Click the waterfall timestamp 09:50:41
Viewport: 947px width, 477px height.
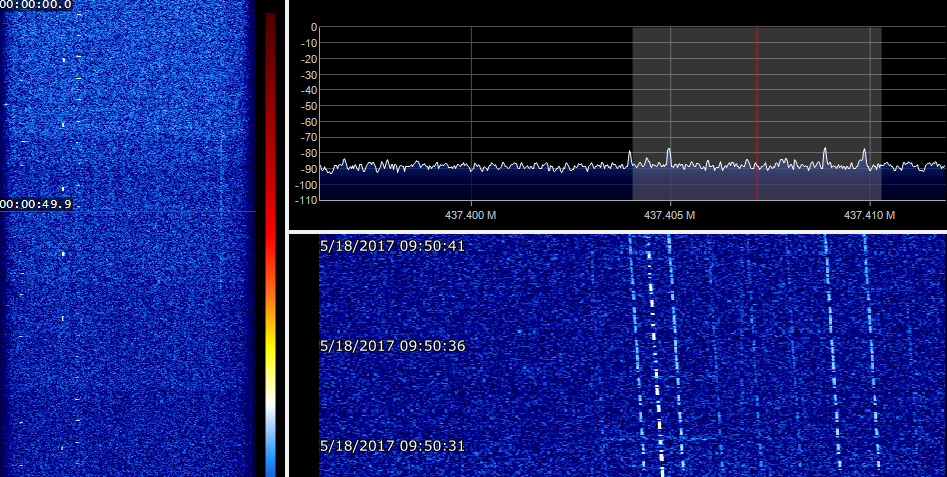pyautogui.click(x=393, y=246)
